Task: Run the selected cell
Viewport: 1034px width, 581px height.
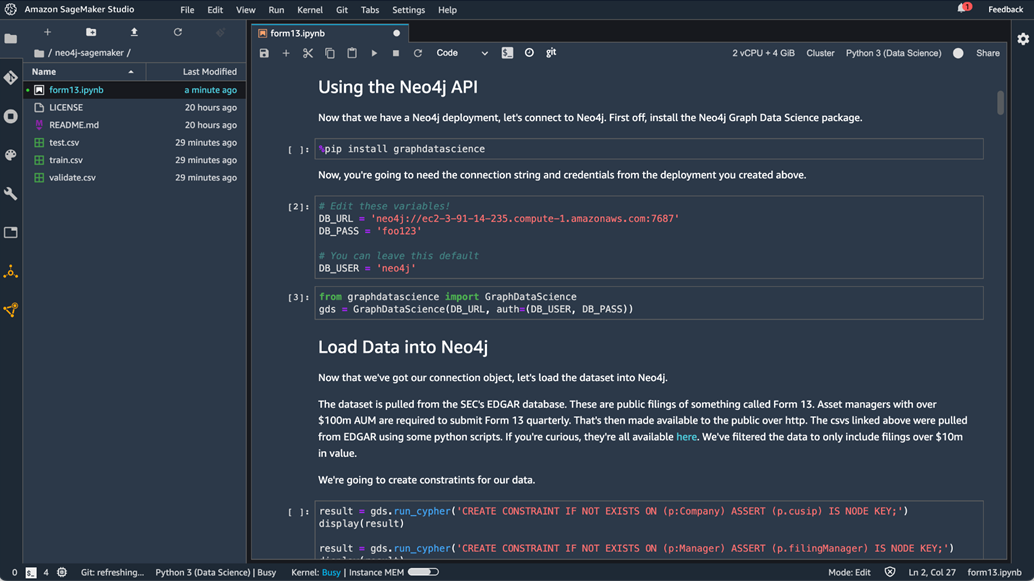Action: (x=374, y=53)
